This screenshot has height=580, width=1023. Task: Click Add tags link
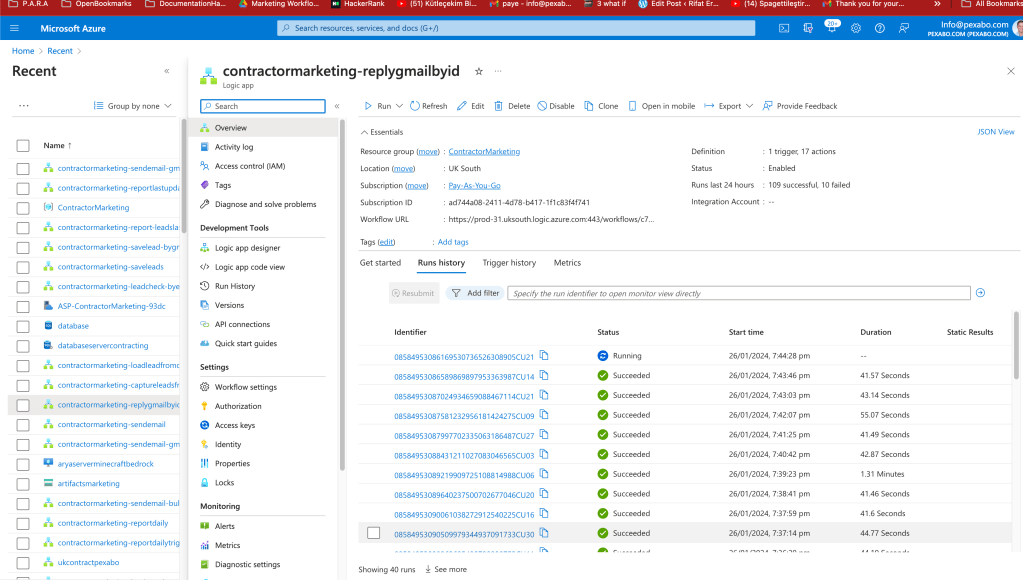click(x=453, y=242)
